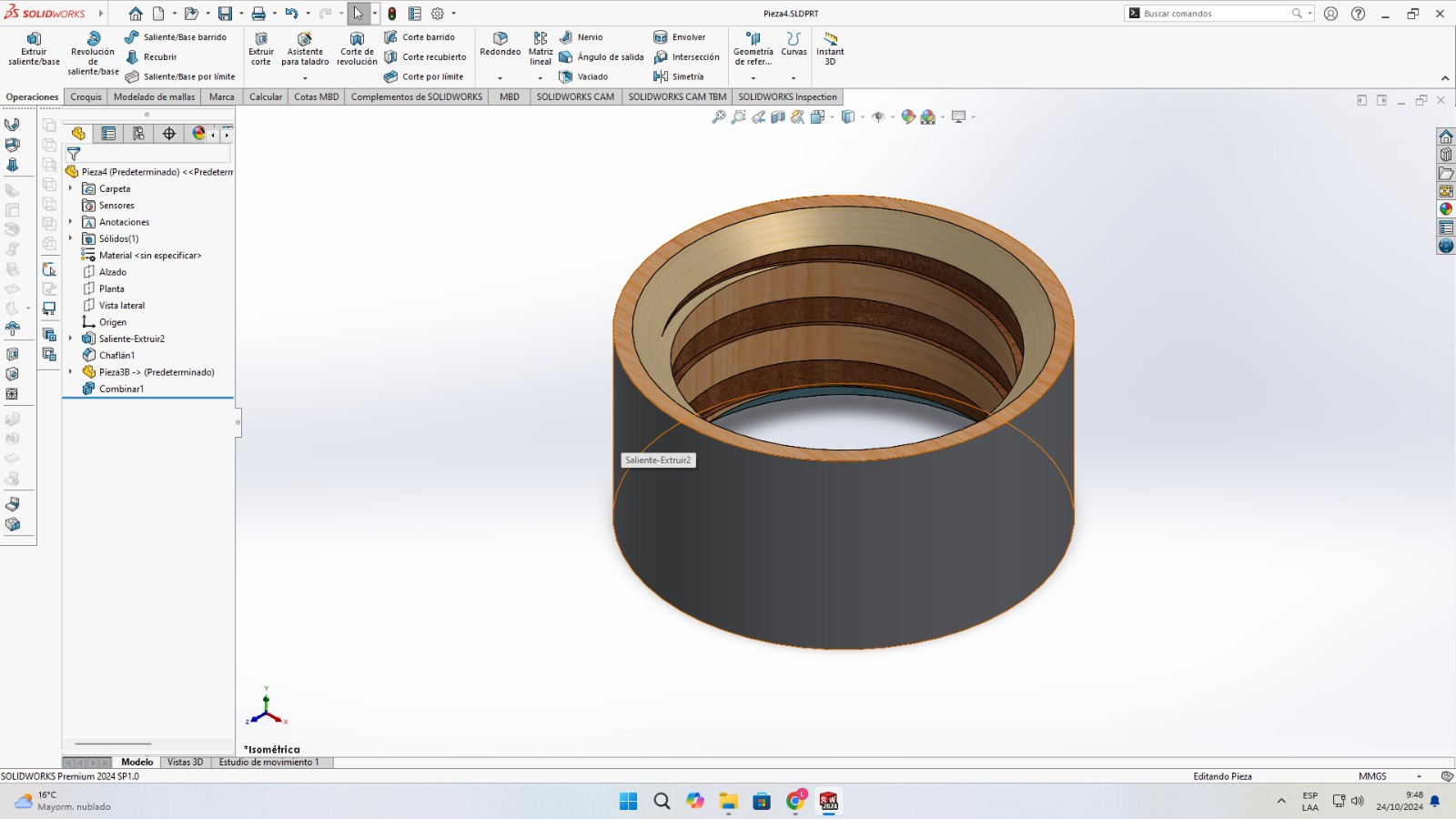1456x819 pixels.
Task: Open the Asistente para taladro tool
Action: 305,49
